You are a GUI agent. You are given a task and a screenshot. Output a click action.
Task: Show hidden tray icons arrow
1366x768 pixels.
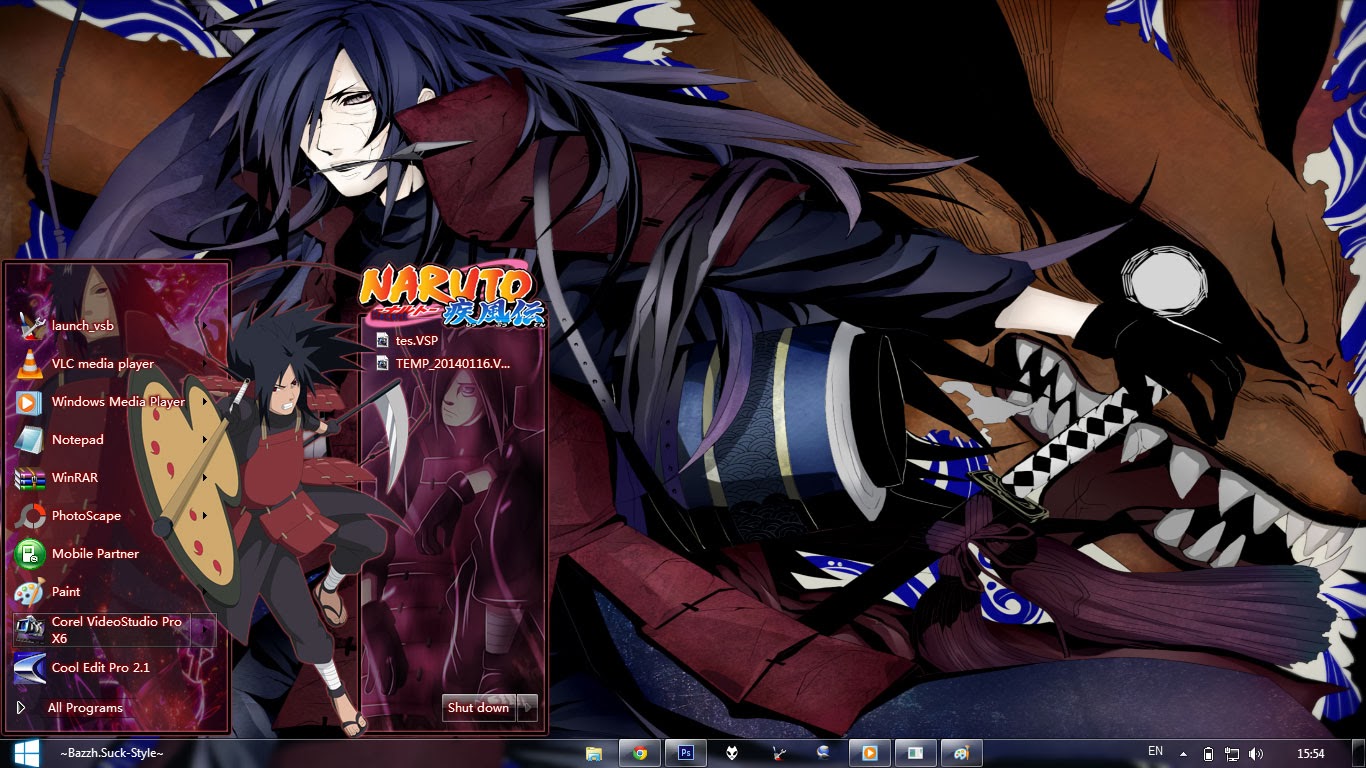[x=1184, y=754]
